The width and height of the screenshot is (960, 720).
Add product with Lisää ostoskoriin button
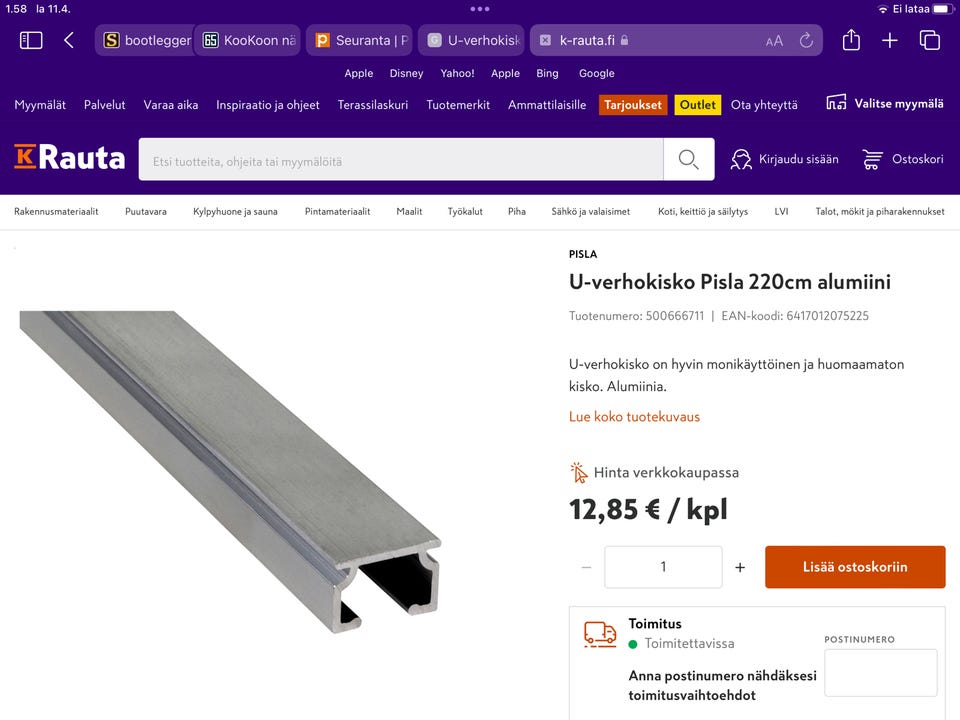click(855, 567)
